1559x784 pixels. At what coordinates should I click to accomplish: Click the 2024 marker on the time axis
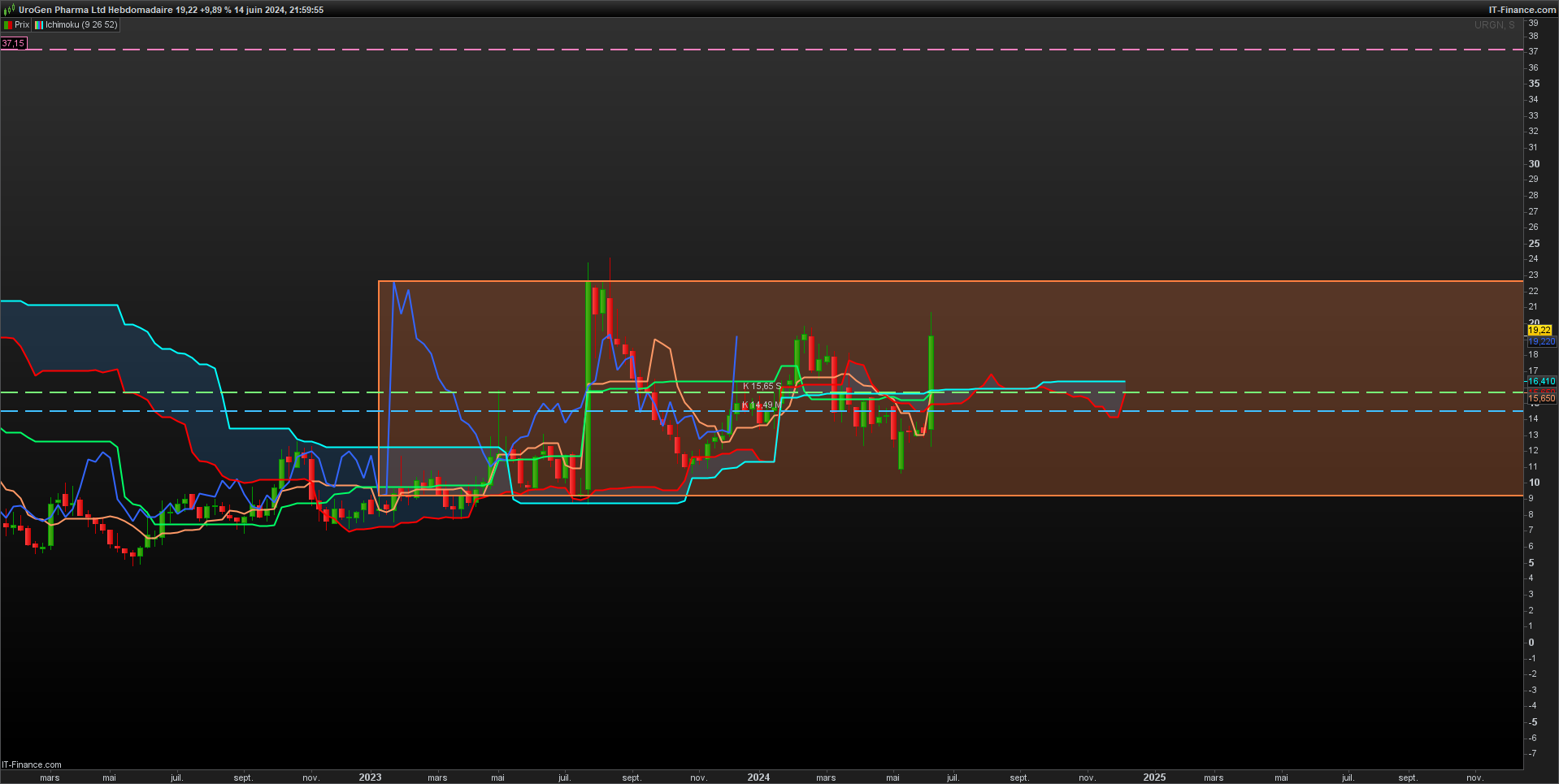758,778
